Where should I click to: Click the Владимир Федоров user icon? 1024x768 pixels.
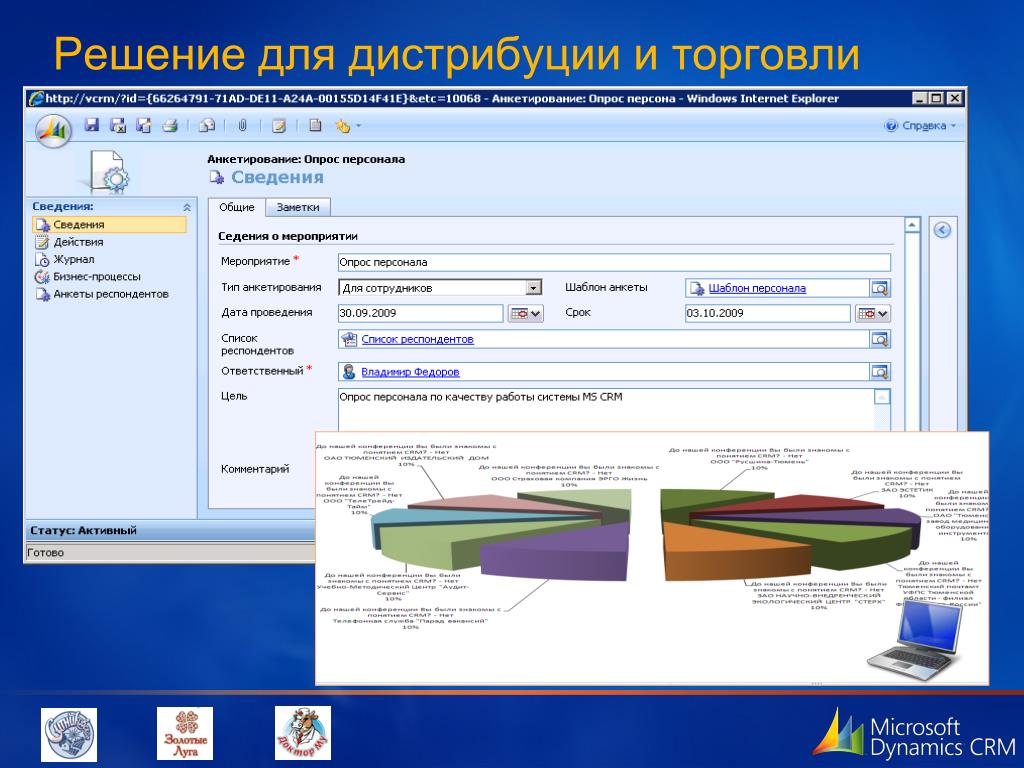[349, 372]
